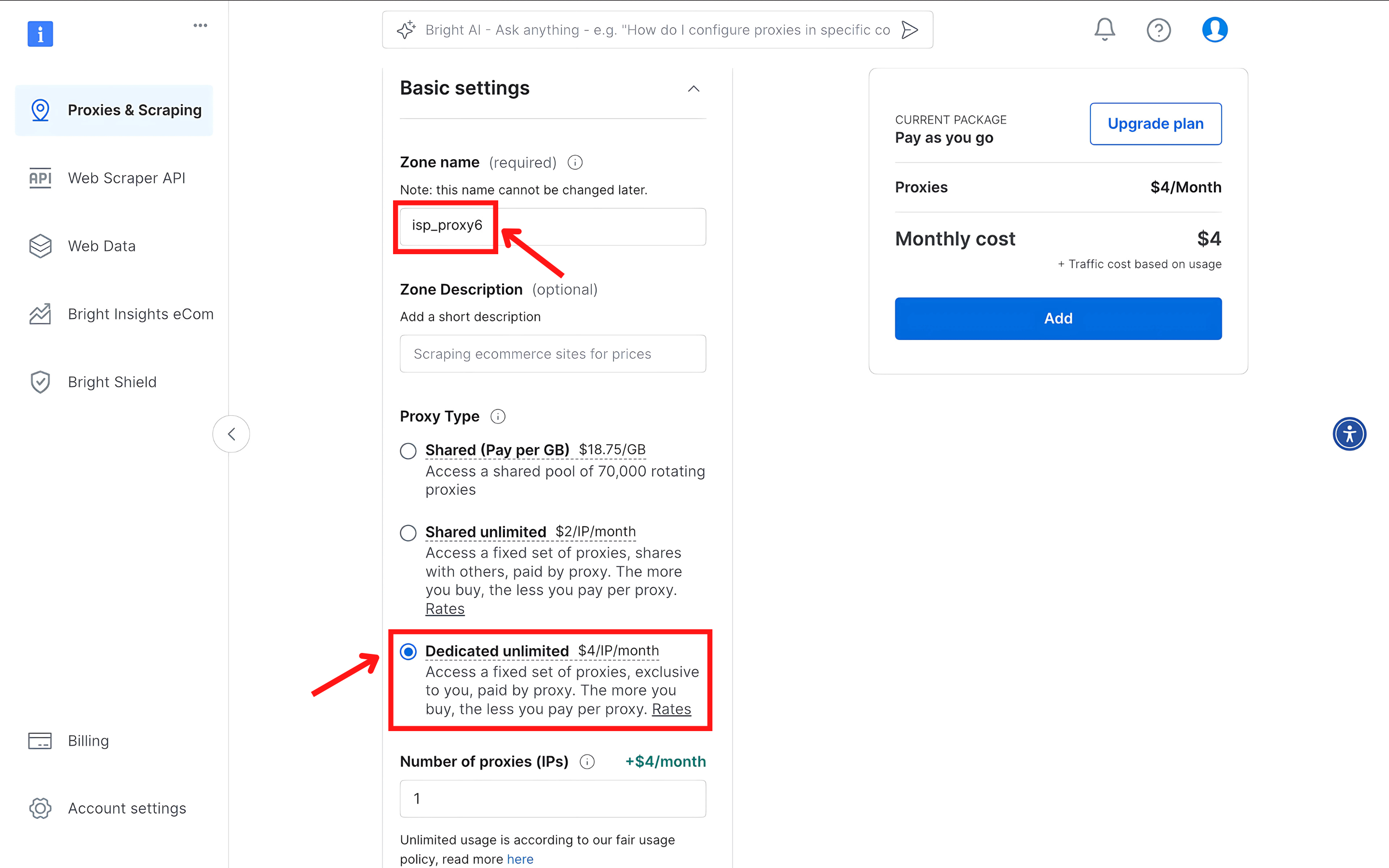Go to Billing in sidebar
Viewport: 1389px width, 868px height.
pyautogui.click(x=88, y=741)
